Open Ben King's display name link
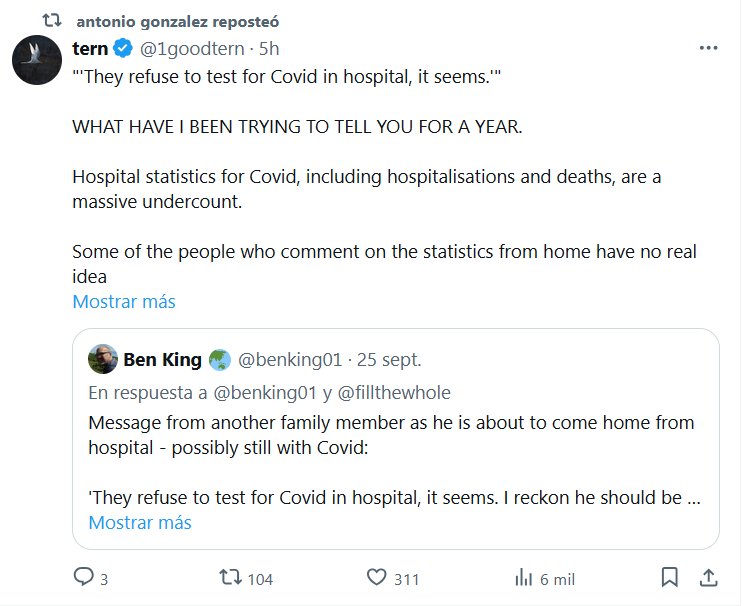 click(163, 359)
